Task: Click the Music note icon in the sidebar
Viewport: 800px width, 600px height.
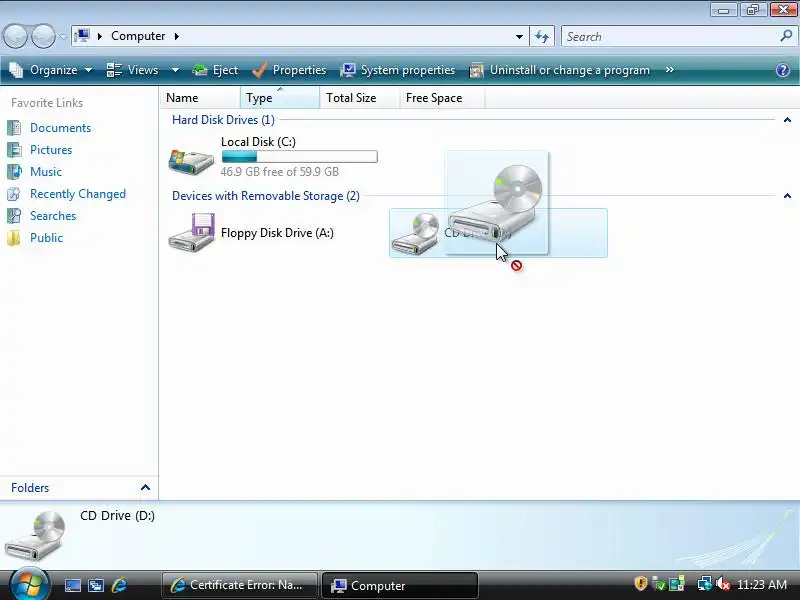Action: pos(14,172)
